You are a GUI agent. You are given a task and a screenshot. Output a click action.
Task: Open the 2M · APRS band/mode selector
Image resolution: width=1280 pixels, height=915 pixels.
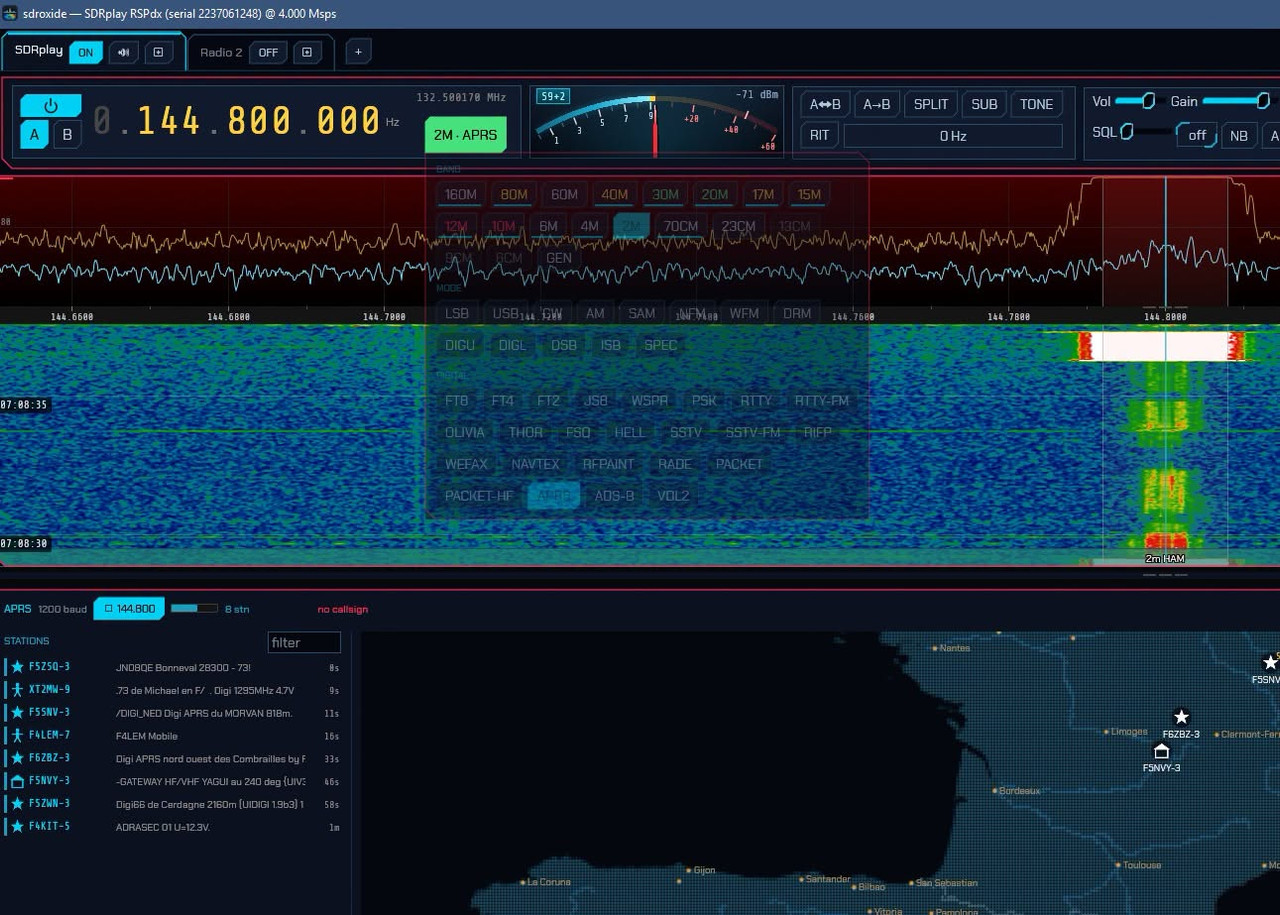tap(465, 135)
